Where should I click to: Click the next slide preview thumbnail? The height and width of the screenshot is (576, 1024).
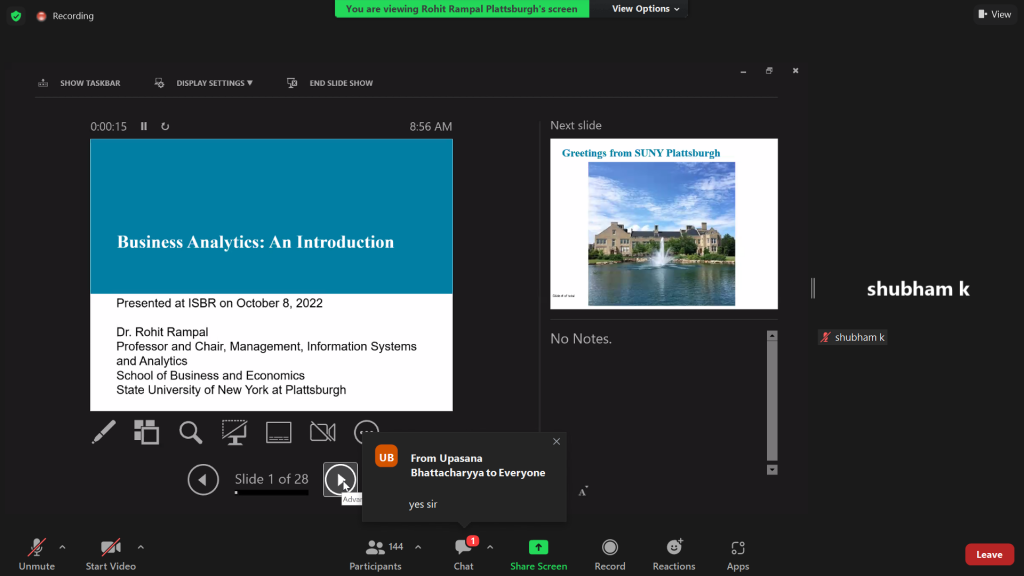tap(664, 223)
